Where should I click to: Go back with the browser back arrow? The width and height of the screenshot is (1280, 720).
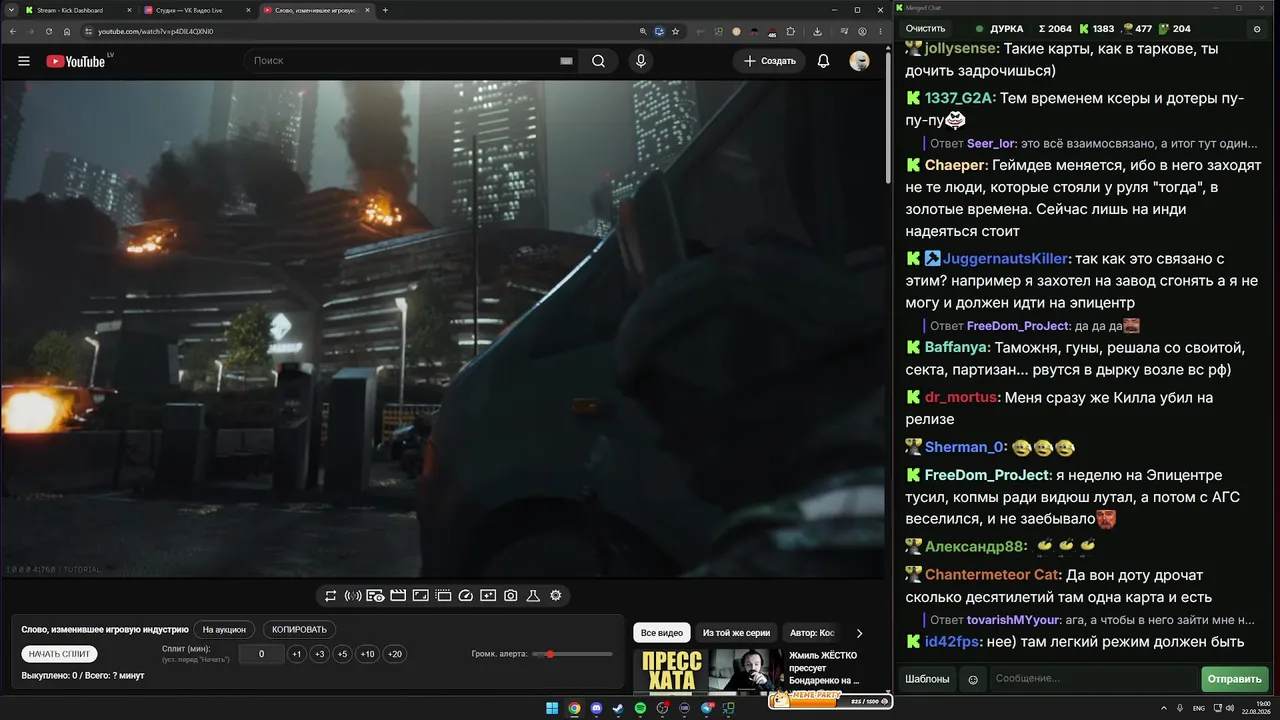[x=13, y=31]
